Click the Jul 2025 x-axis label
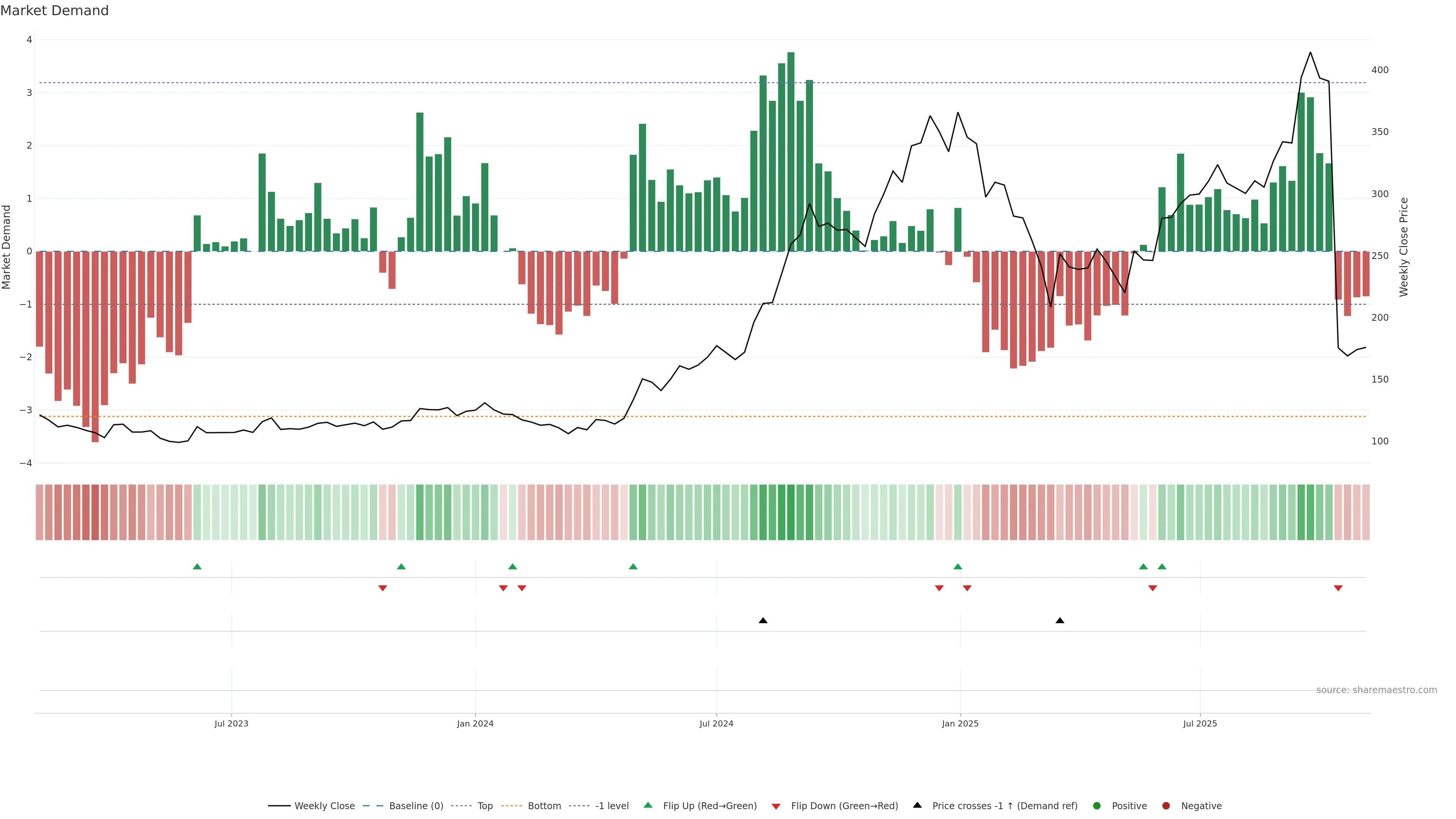The image size is (1456, 819). (1200, 723)
